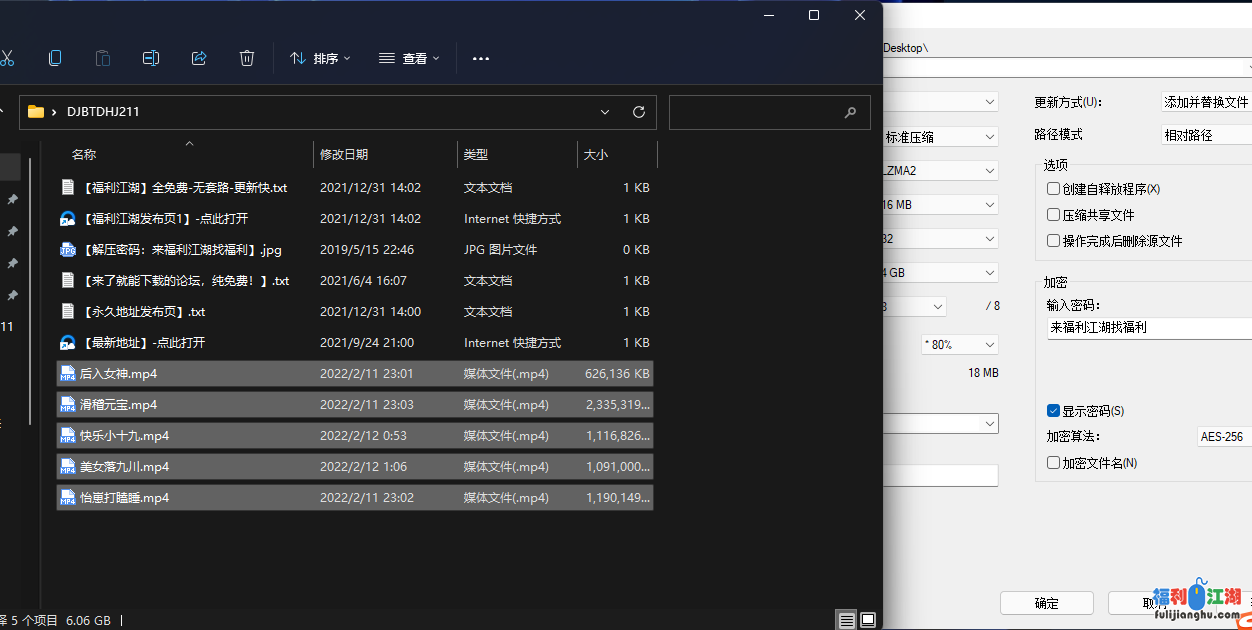The height and width of the screenshot is (630, 1252).
Task: Open the 标准压缩 compression level dropdown
Action: click(x=940, y=136)
